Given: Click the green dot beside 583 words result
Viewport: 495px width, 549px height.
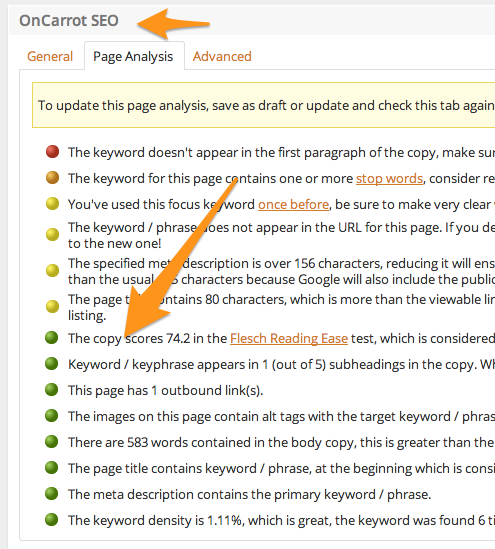Looking at the screenshot, I should click(51, 442).
